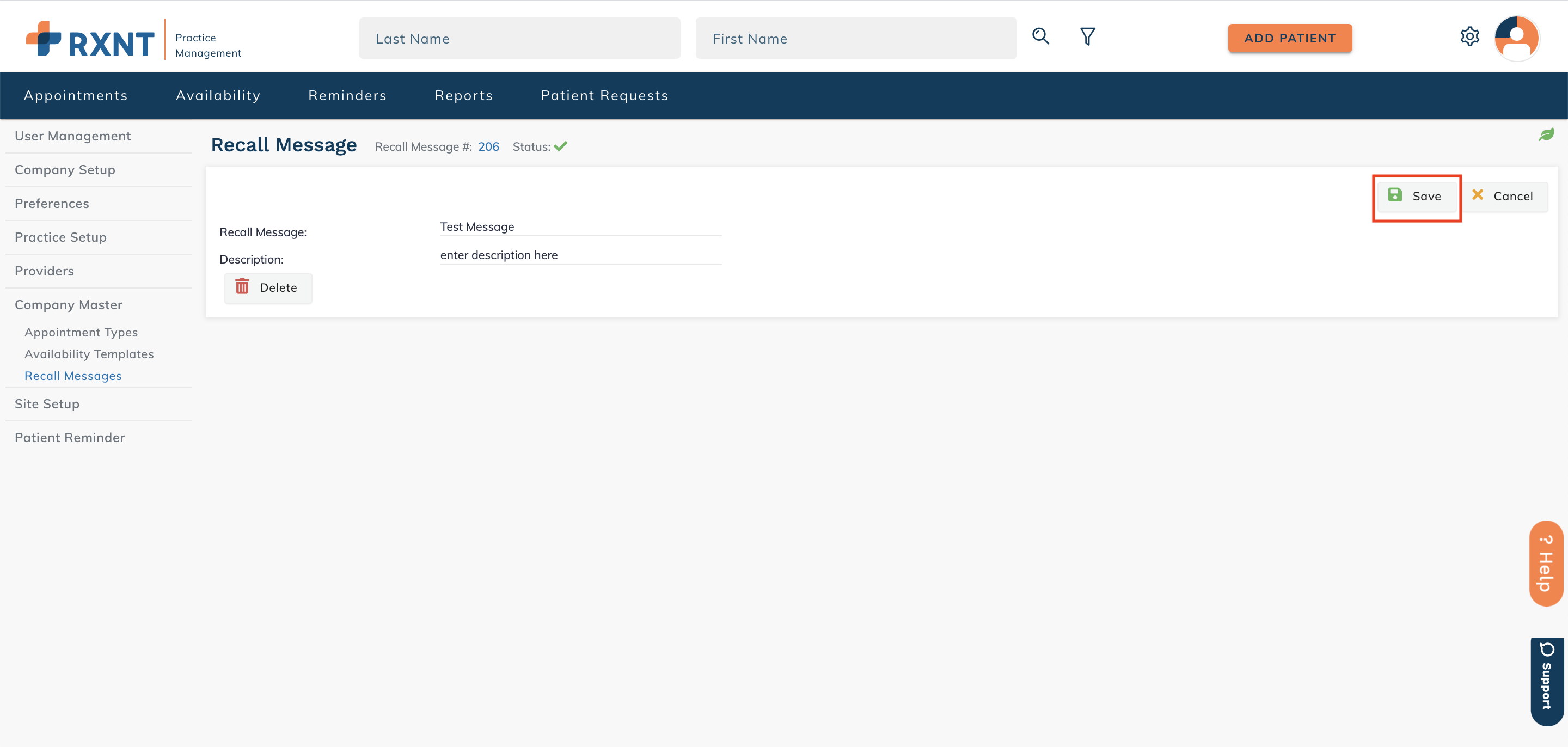Click the green leaf icon near top right
The image size is (1568, 747).
1547,134
